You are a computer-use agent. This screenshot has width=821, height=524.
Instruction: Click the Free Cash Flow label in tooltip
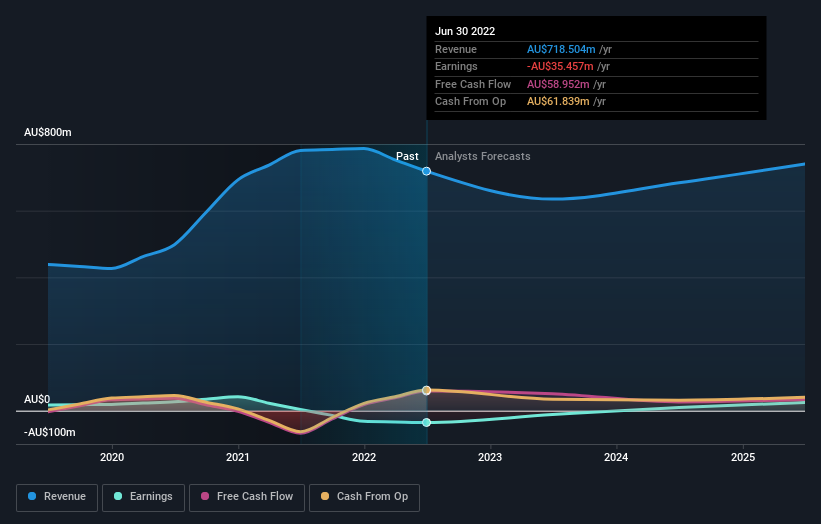point(473,84)
